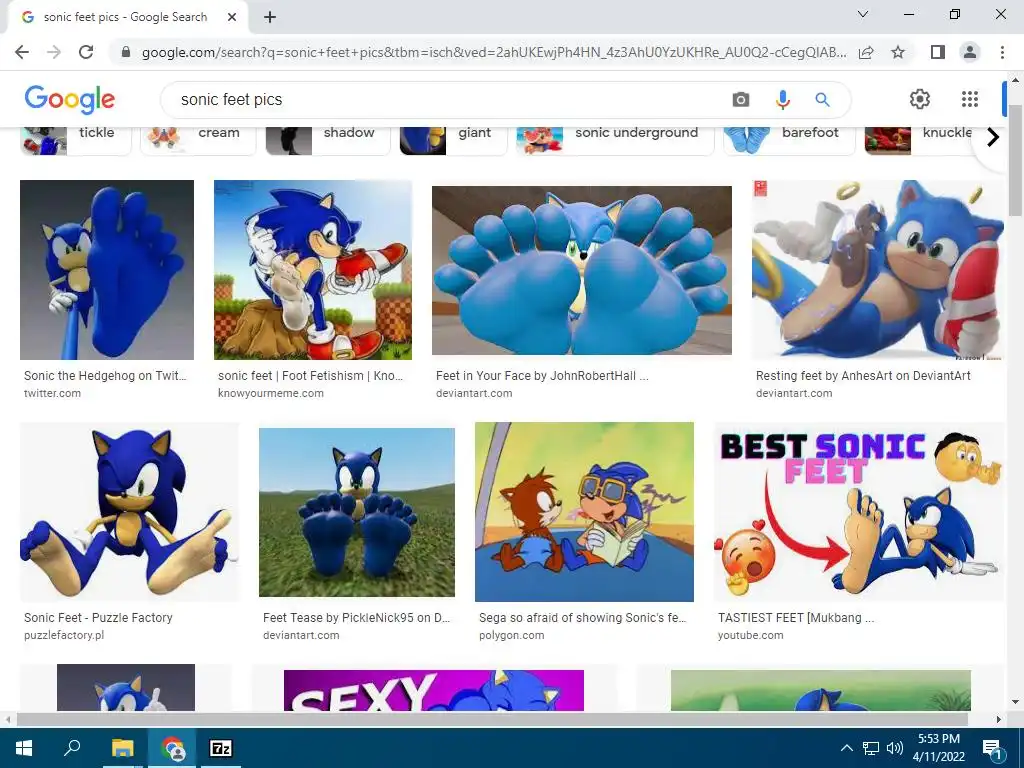Click 'Sonic the Hedgehog on Twit...' caption

tap(105, 376)
